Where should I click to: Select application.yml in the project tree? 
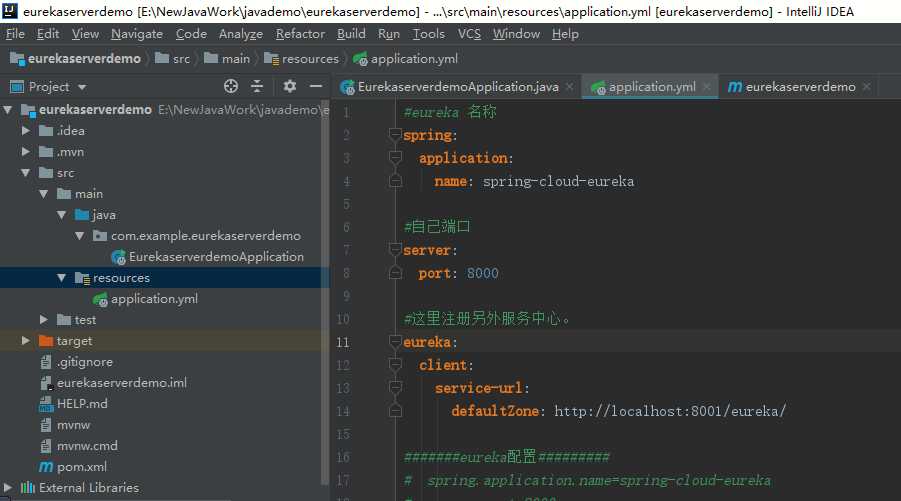coord(154,299)
